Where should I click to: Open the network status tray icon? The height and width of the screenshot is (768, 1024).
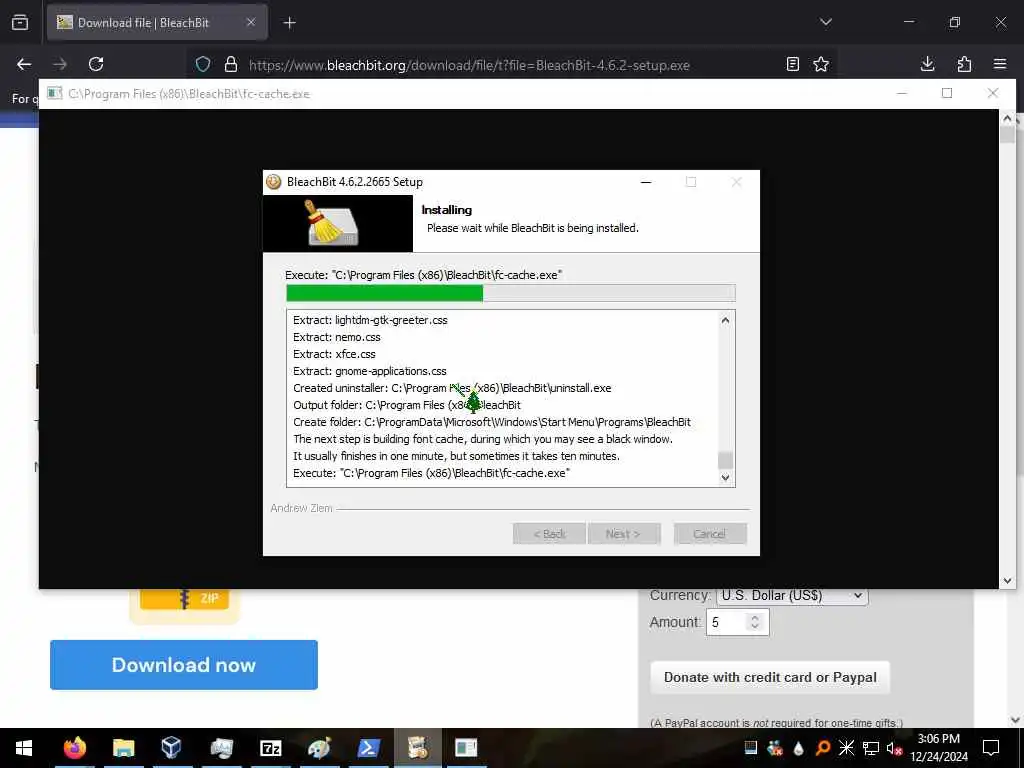pos(871,748)
